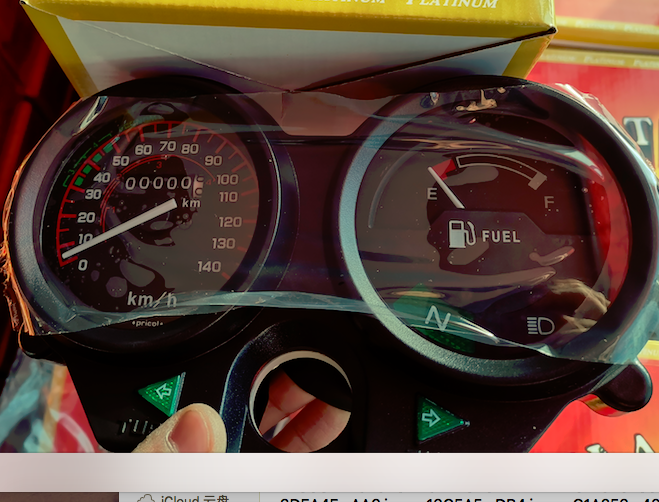Click the 000000 odometer display
659x502 pixels.
click(160, 184)
